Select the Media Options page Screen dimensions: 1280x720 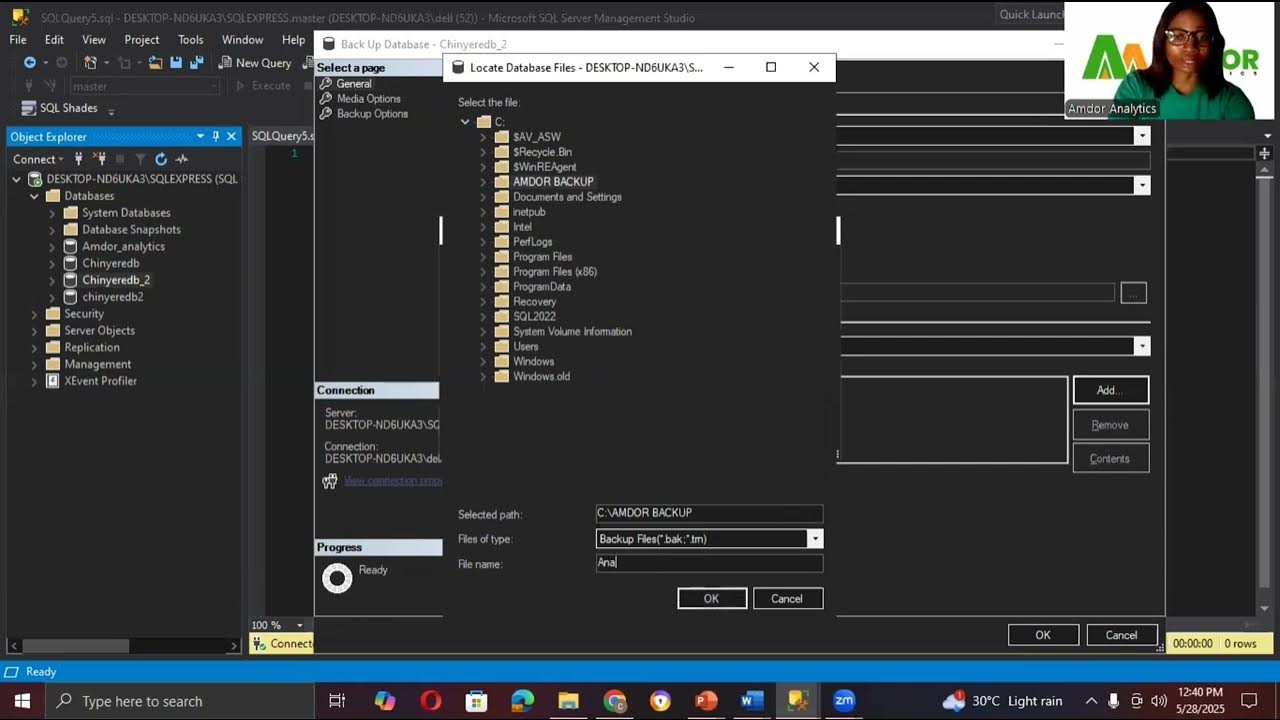[x=368, y=99]
